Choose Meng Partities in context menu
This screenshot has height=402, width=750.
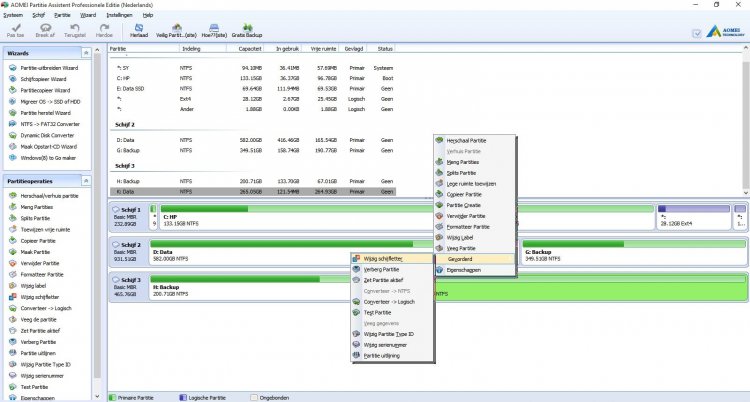475,162
